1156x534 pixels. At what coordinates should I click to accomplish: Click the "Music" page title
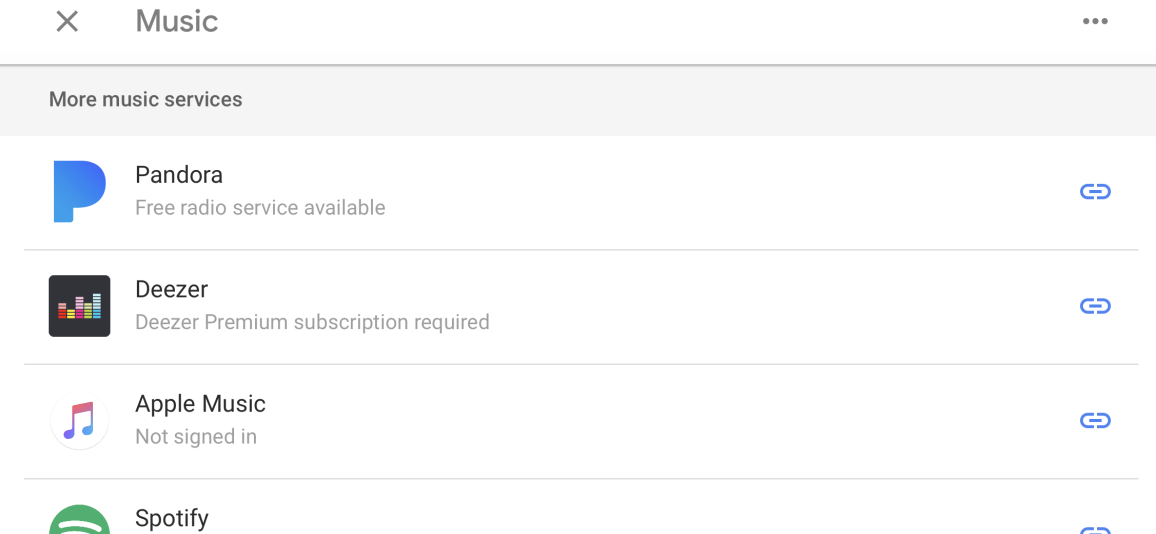pos(177,21)
